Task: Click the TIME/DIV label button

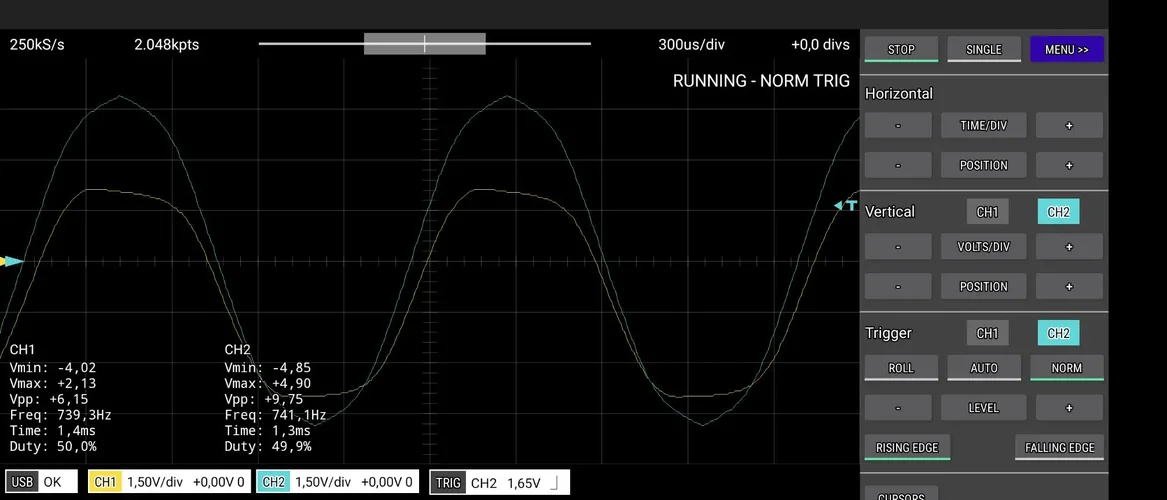Action: tap(983, 126)
